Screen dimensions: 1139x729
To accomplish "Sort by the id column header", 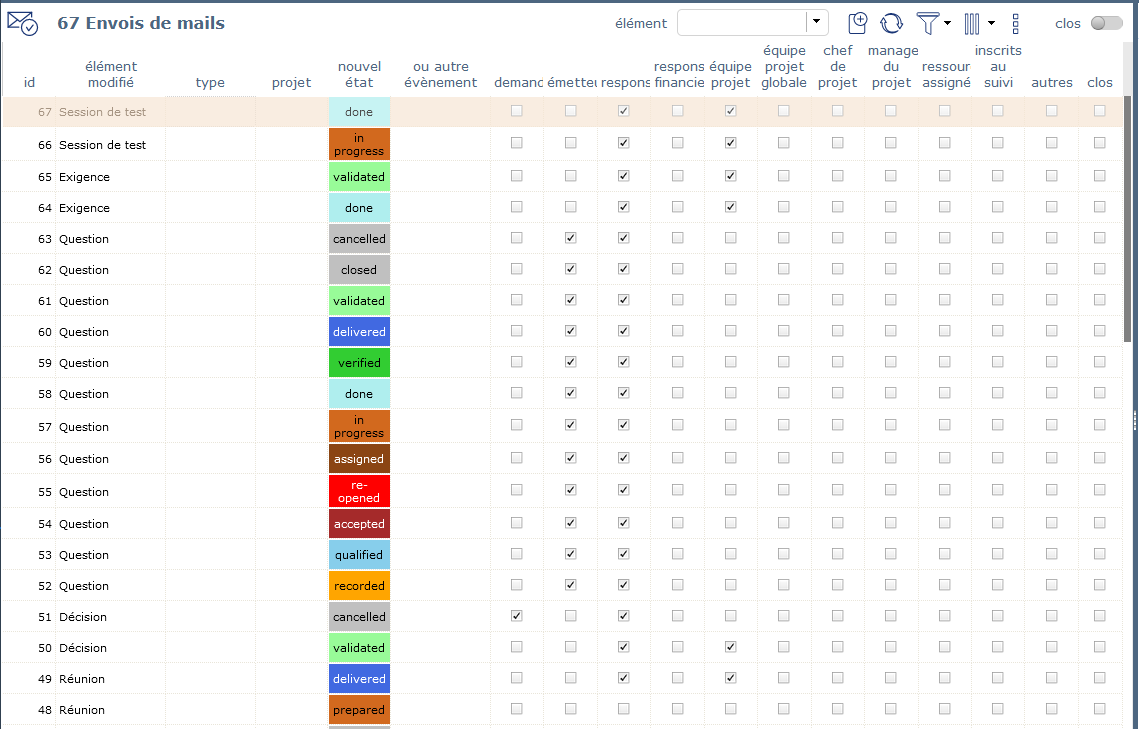I will (x=29, y=83).
